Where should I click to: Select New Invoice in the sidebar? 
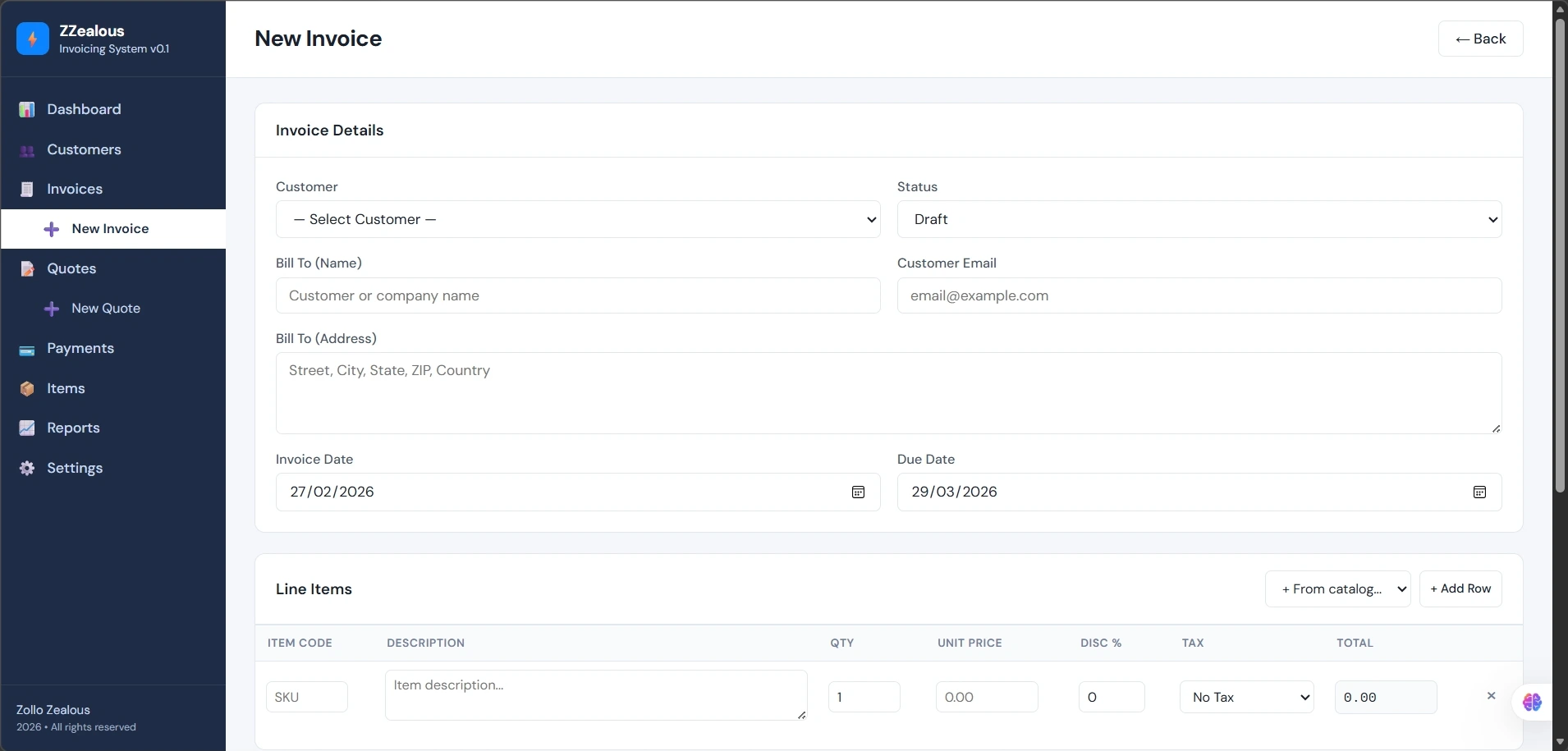(x=113, y=229)
